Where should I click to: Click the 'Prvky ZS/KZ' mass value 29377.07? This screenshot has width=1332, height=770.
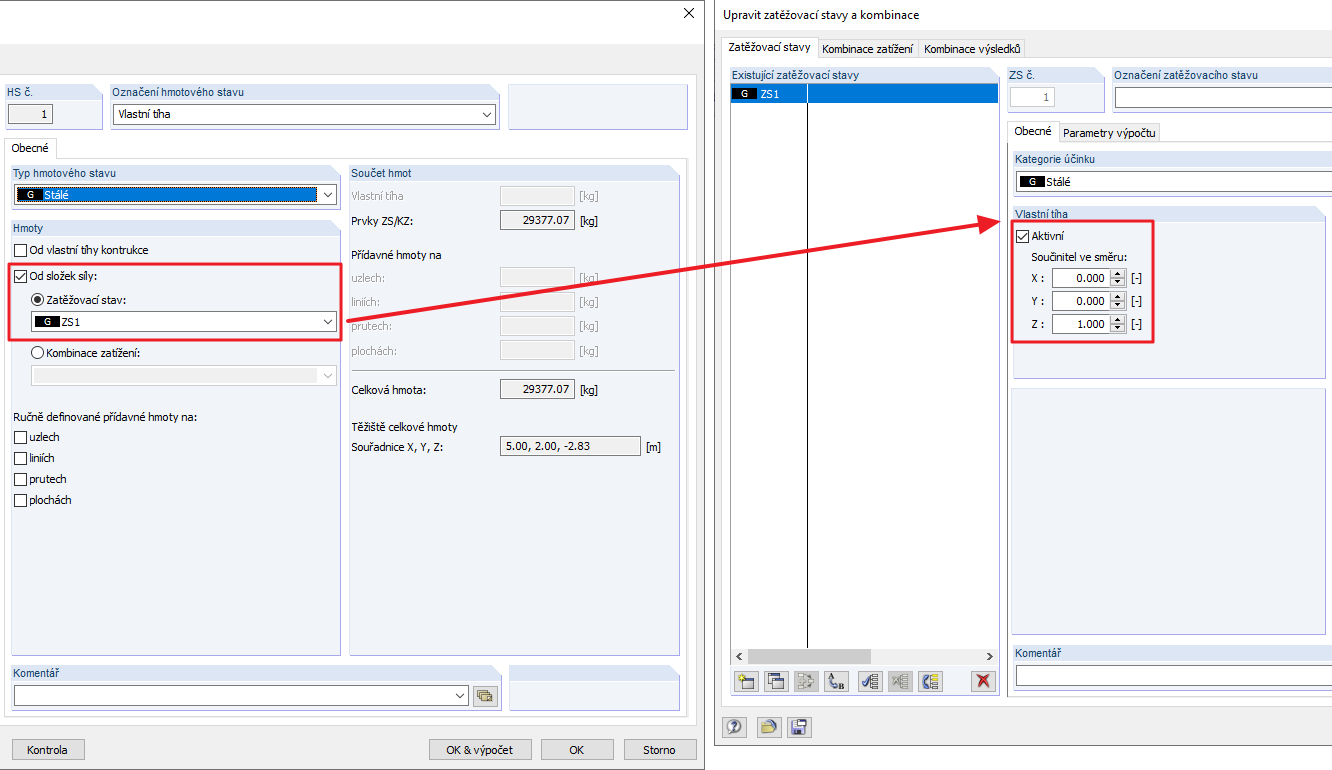pyautogui.click(x=537, y=220)
